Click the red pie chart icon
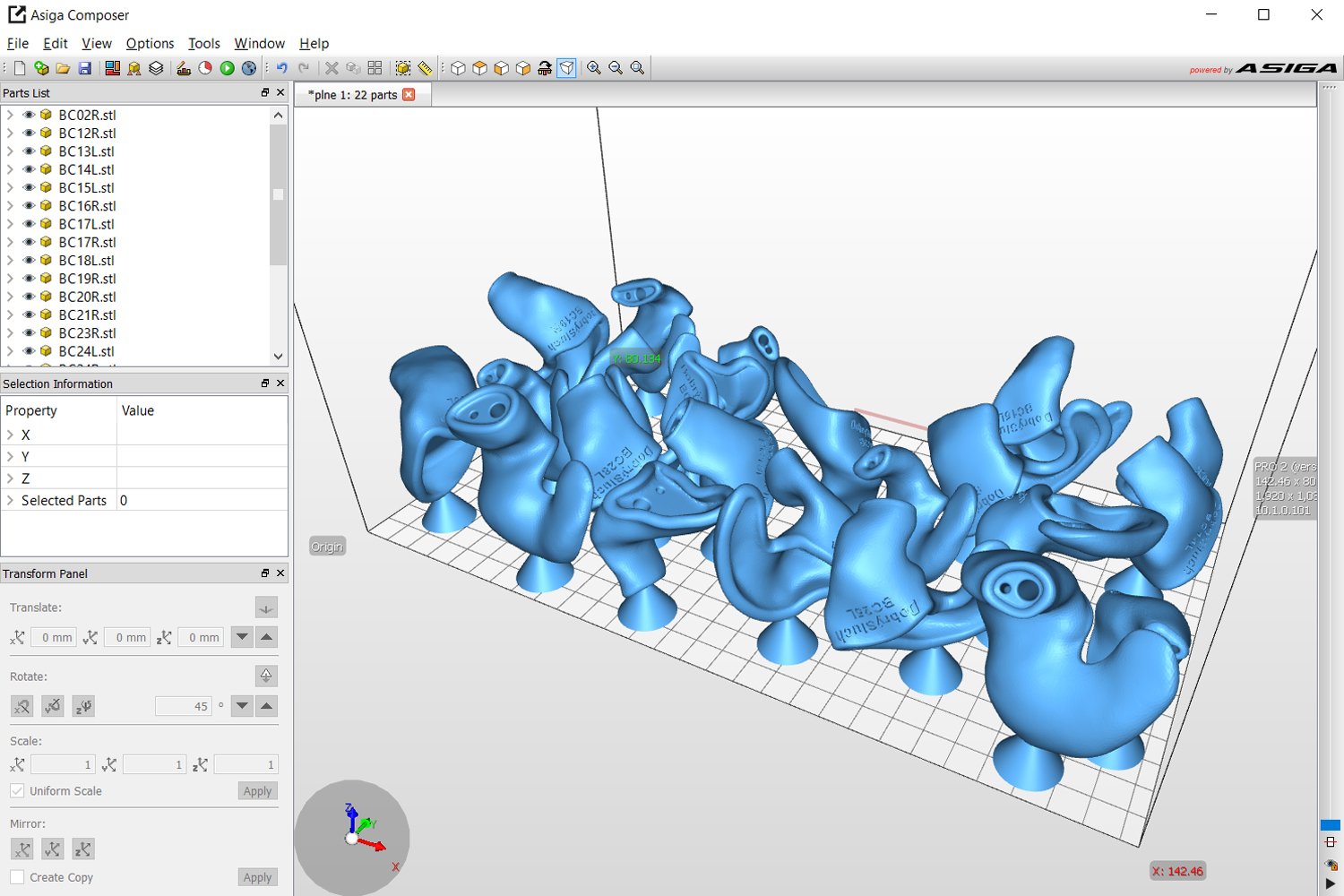Viewport: 1344px width, 896px height. click(205, 68)
